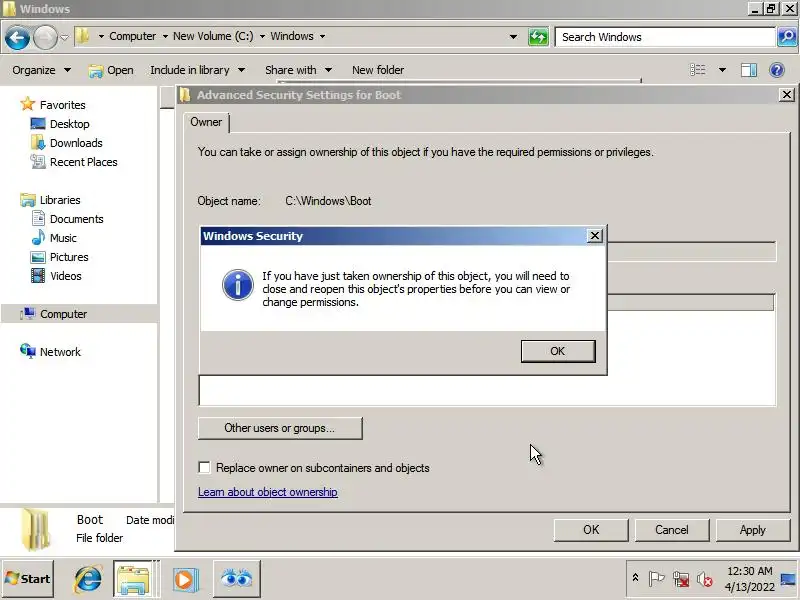Click in the Search Windows field
Screen dimensions: 800x600
click(x=665, y=37)
